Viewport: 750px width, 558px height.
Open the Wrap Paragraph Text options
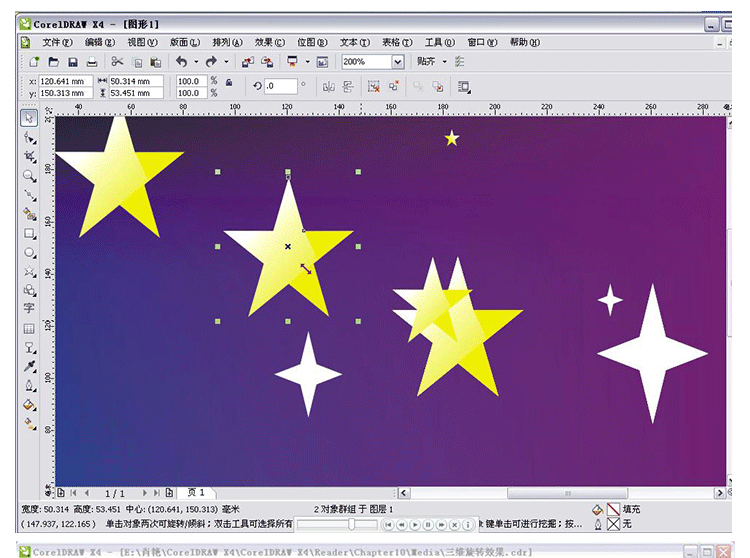coord(464,87)
